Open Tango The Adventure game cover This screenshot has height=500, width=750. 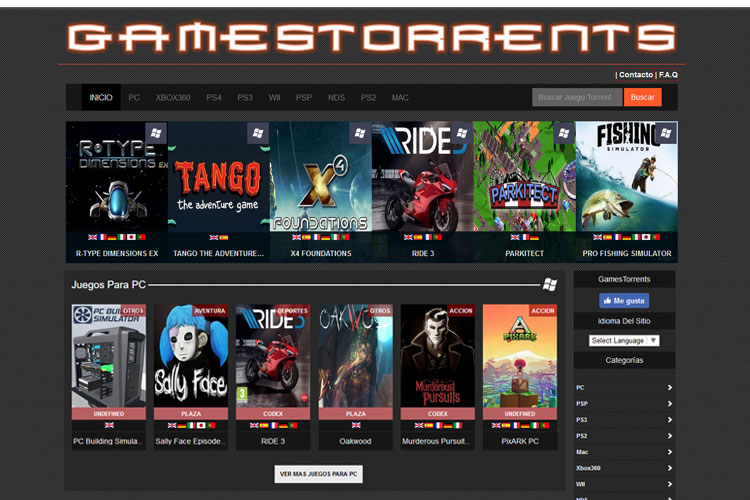pos(219,177)
